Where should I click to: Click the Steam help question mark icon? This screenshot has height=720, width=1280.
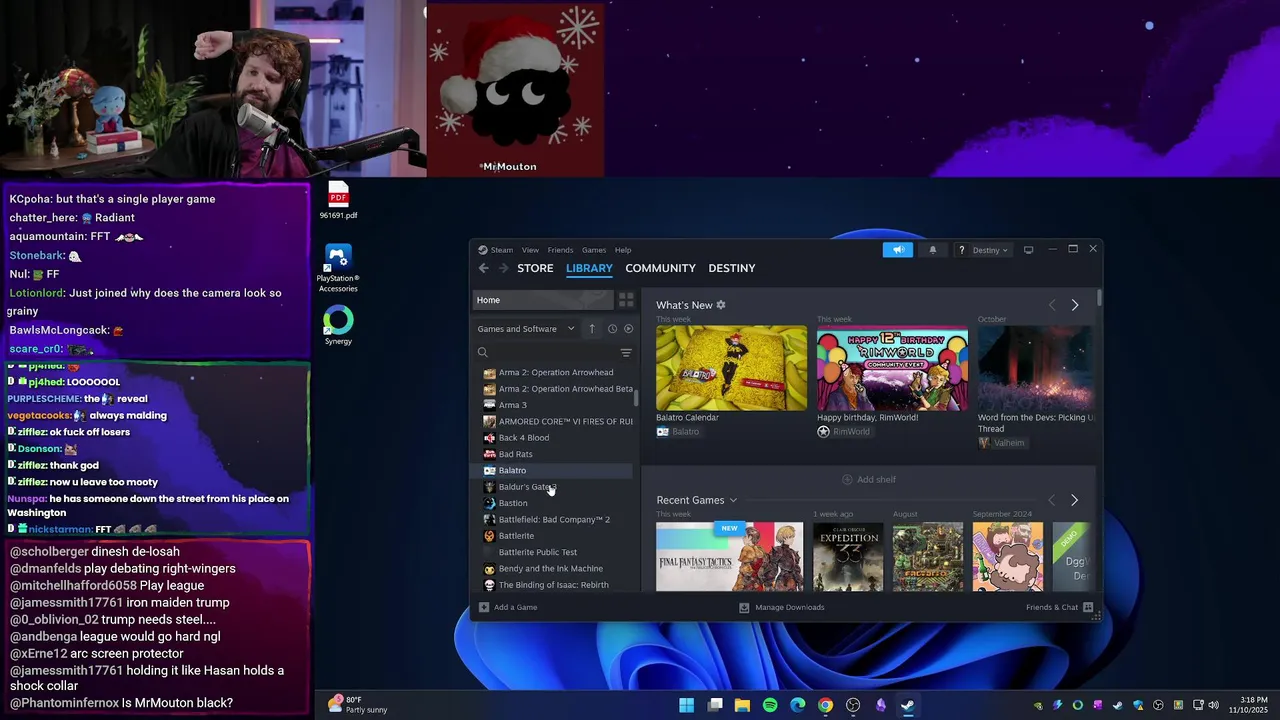coord(961,250)
